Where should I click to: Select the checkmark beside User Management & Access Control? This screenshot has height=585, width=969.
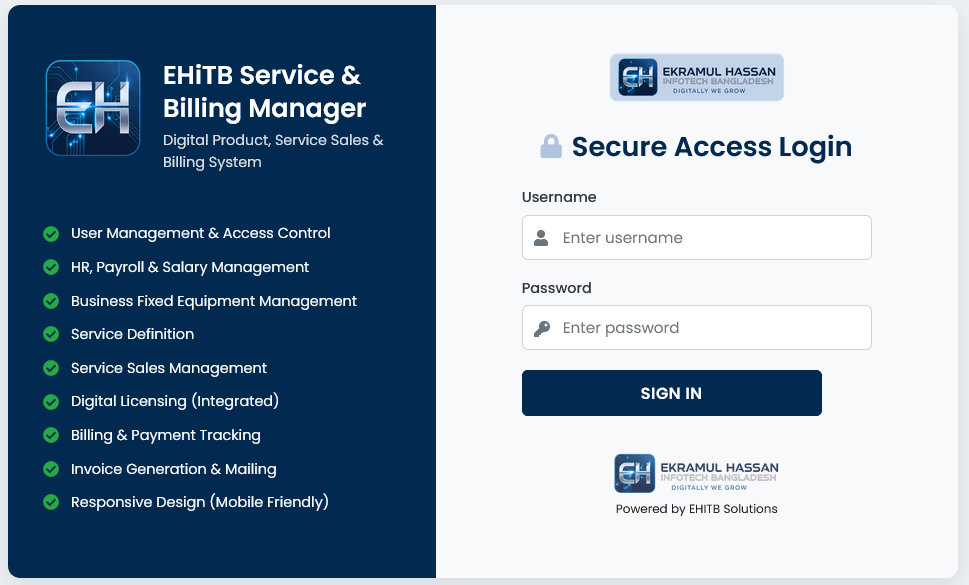tap(51, 233)
